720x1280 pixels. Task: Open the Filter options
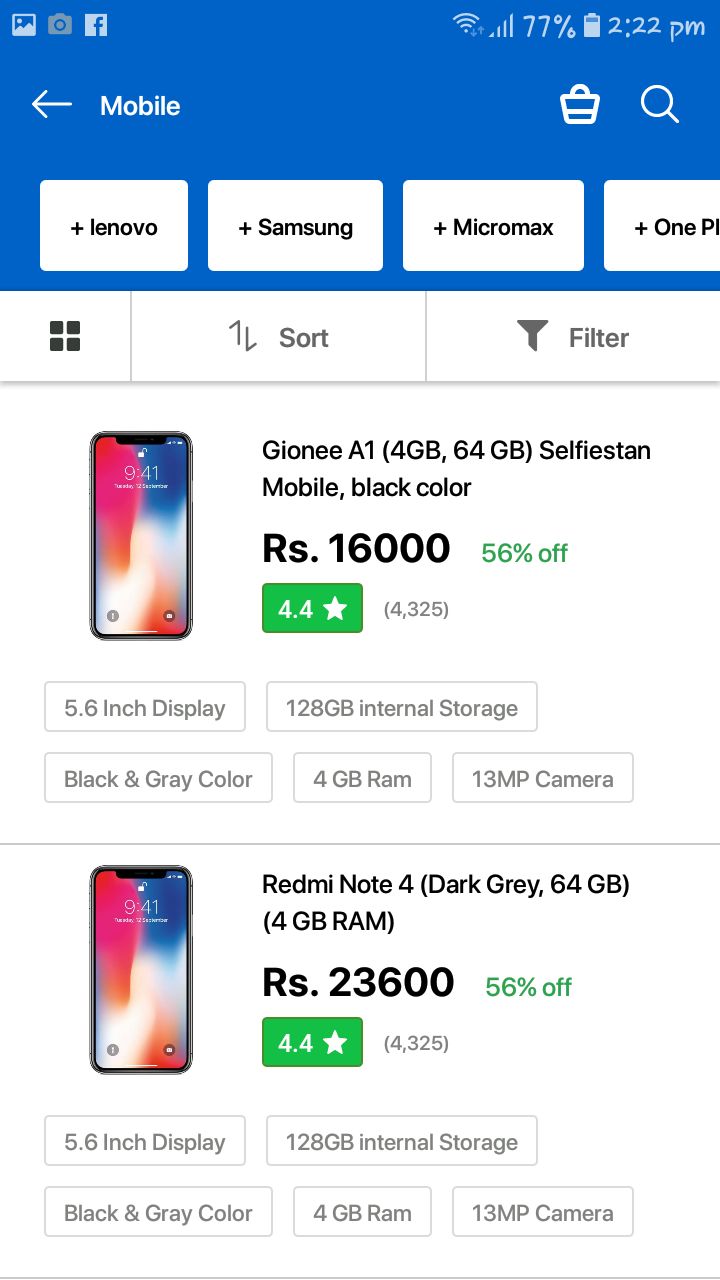598,338
